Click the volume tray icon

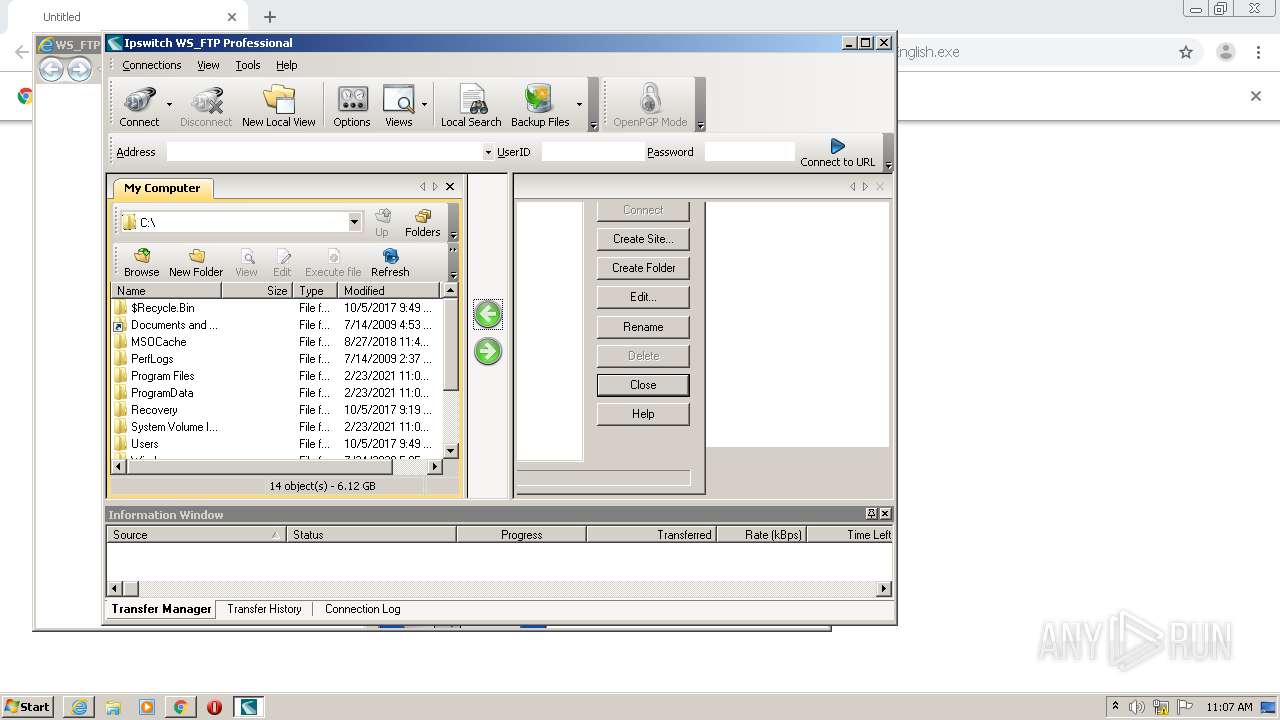coord(1137,707)
